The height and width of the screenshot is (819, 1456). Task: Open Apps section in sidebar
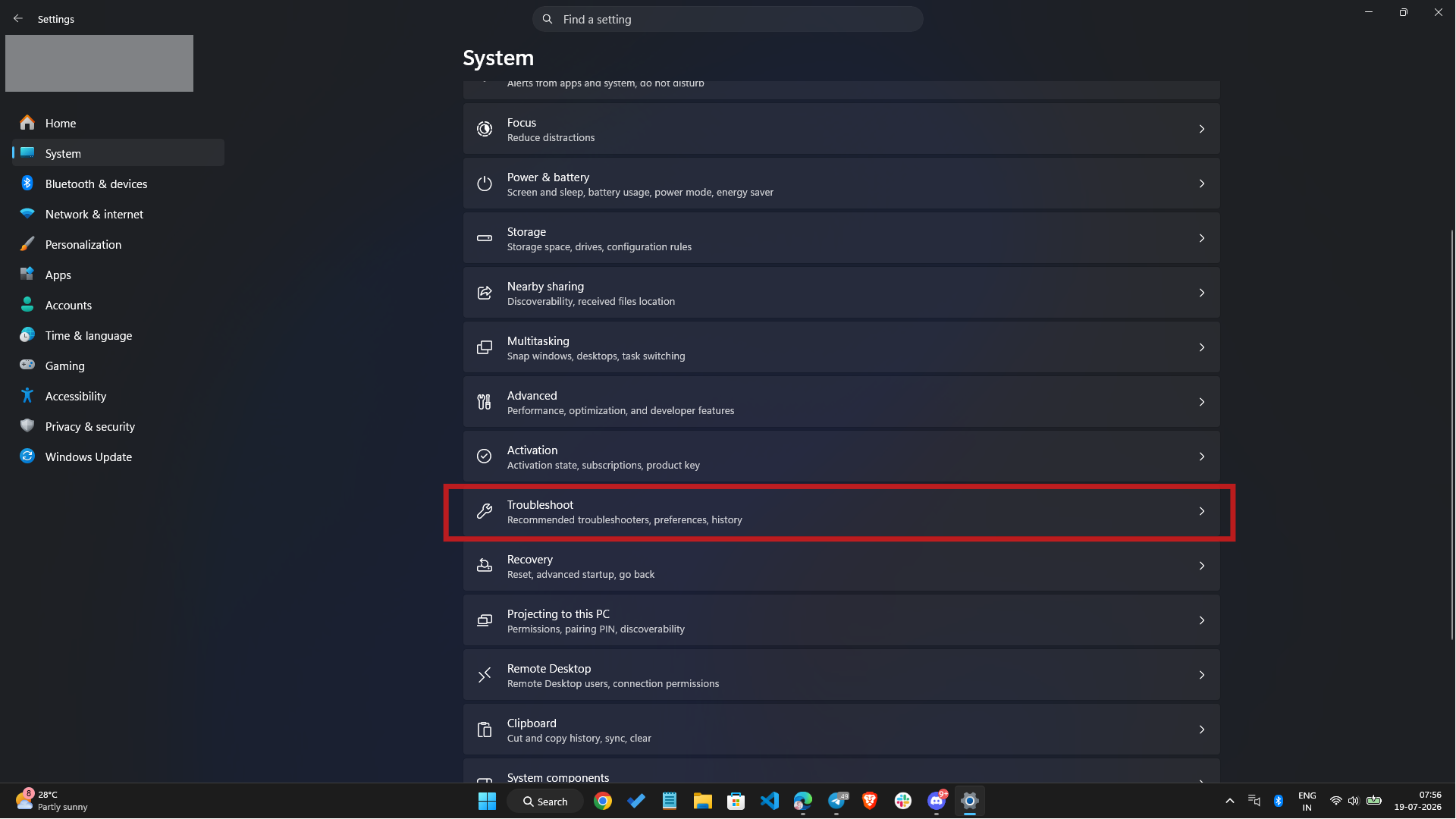click(x=118, y=275)
